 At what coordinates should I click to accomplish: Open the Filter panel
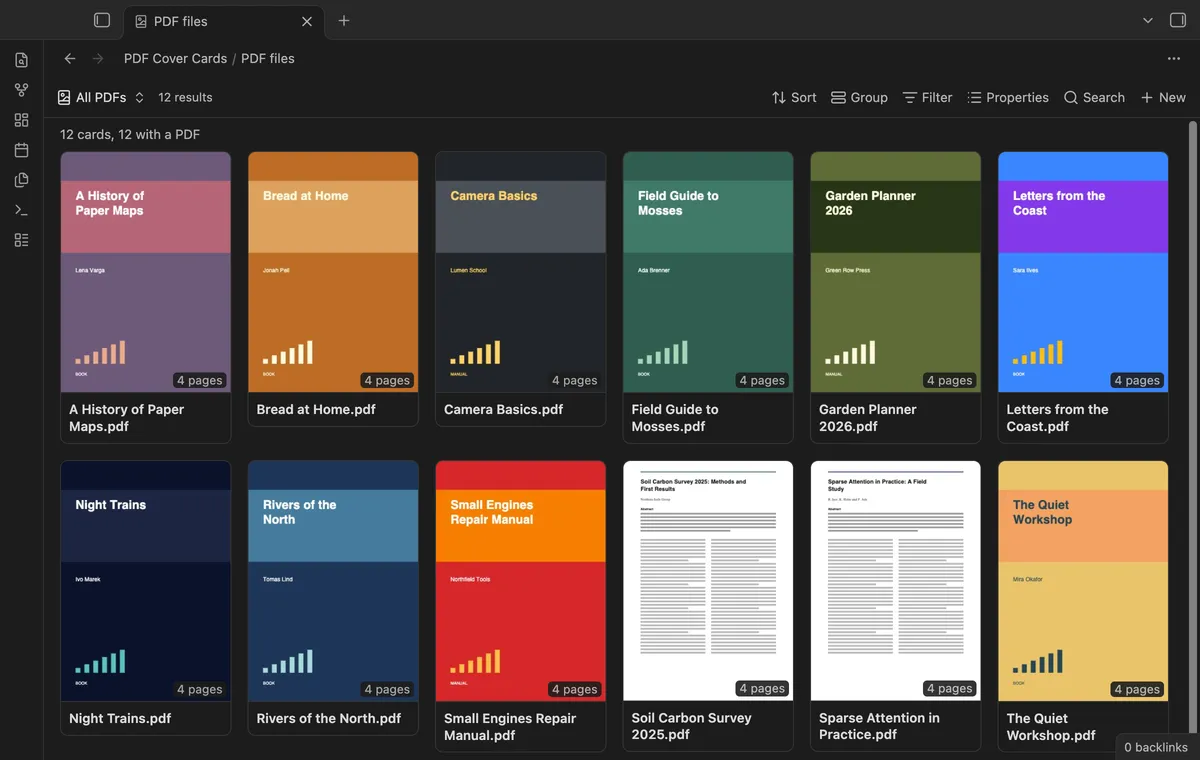coord(927,97)
